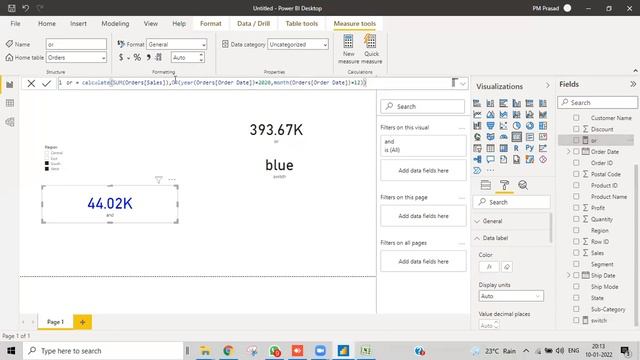Switch to the Modeling ribbon tab
The width and height of the screenshot is (640, 360).
click(x=115, y=24)
